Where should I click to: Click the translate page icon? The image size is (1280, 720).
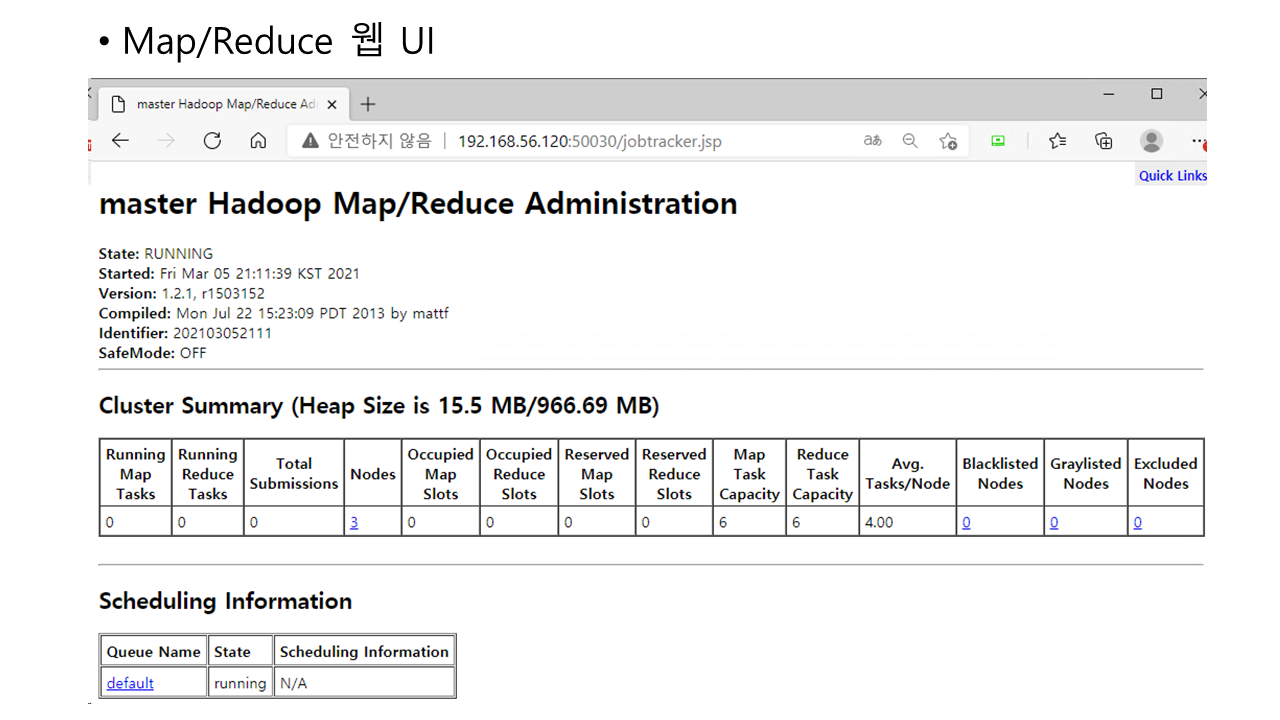pos(872,141)
